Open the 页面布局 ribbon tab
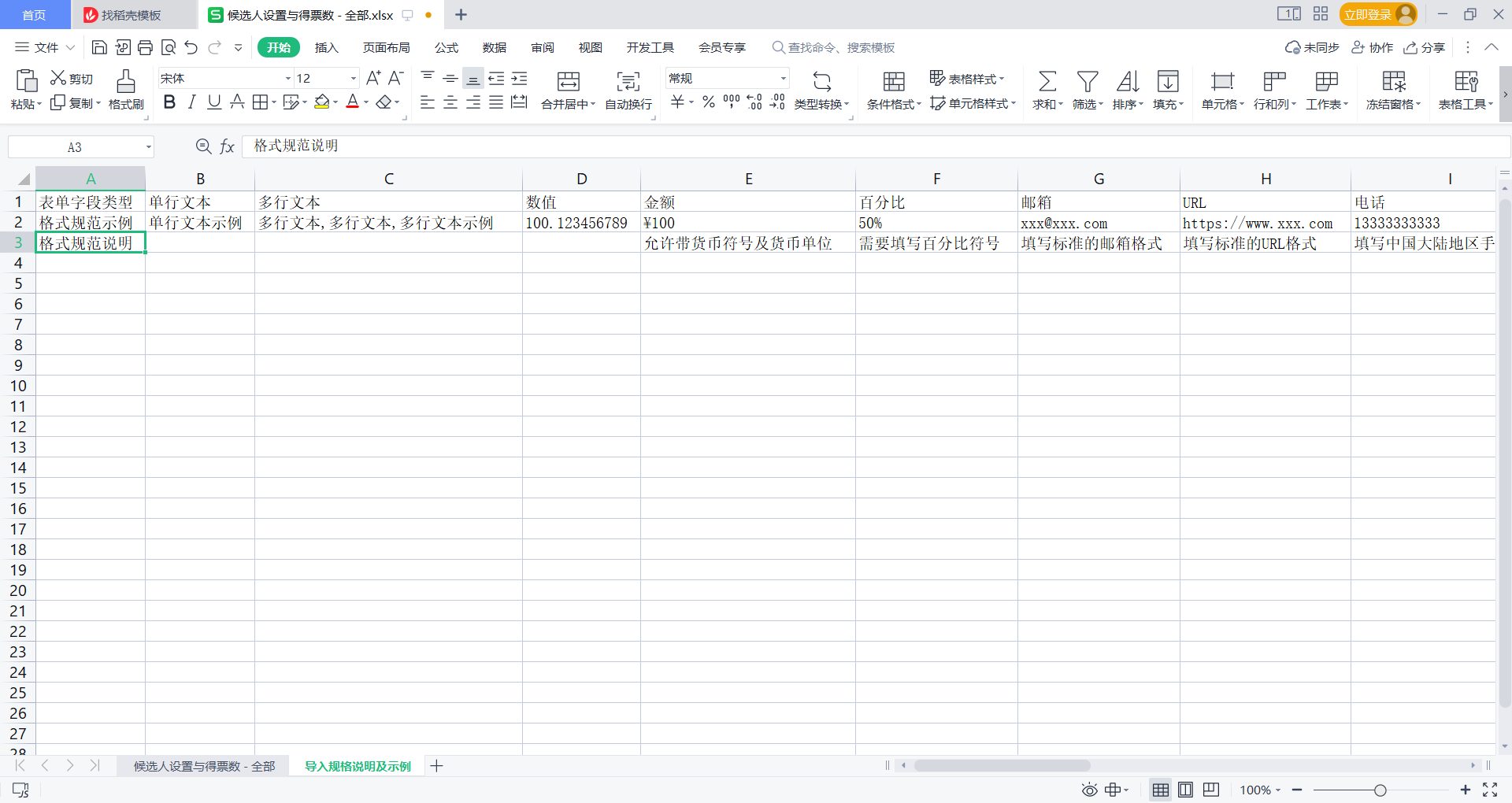This screenshot has width=1512, height=803. click(x=386, y=48)
